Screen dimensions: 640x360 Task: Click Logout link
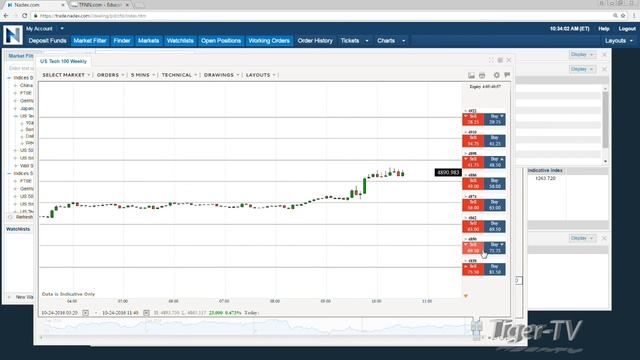click(627, 29)
